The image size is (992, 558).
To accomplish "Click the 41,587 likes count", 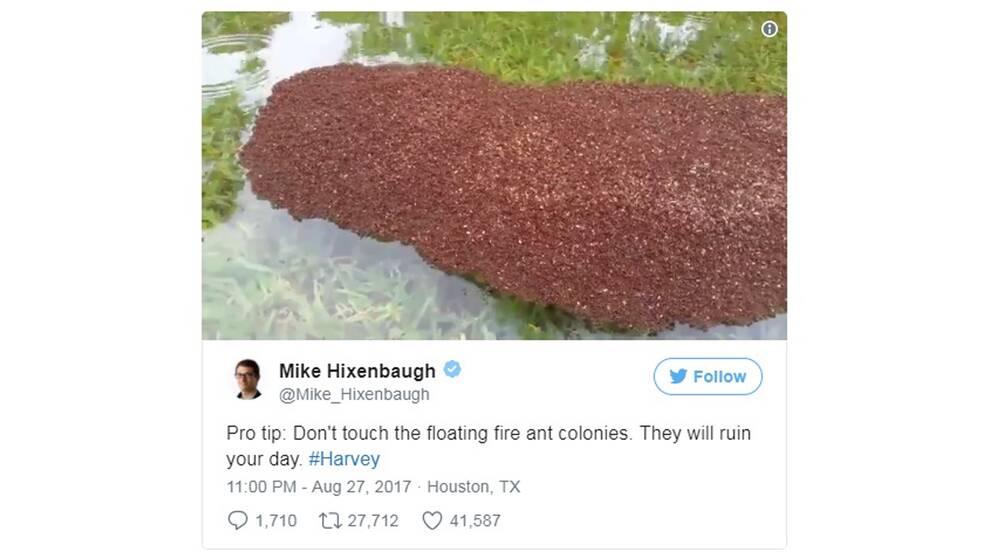I will pyautogui.click(x=475, y=521).
